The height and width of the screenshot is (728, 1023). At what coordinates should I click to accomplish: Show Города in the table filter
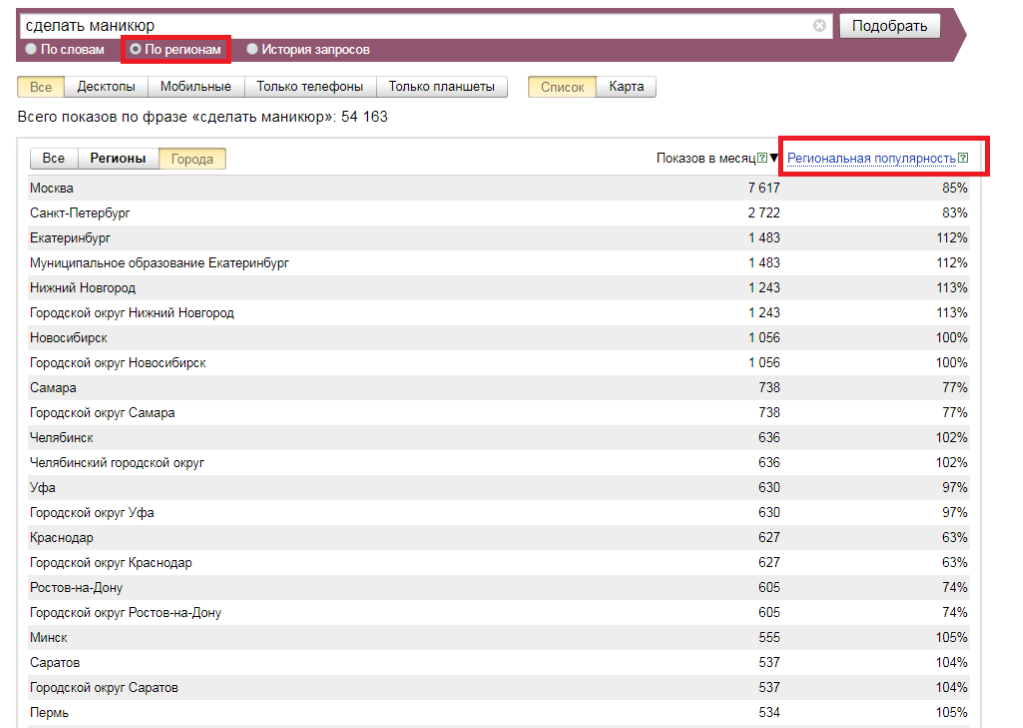point(192,159)
